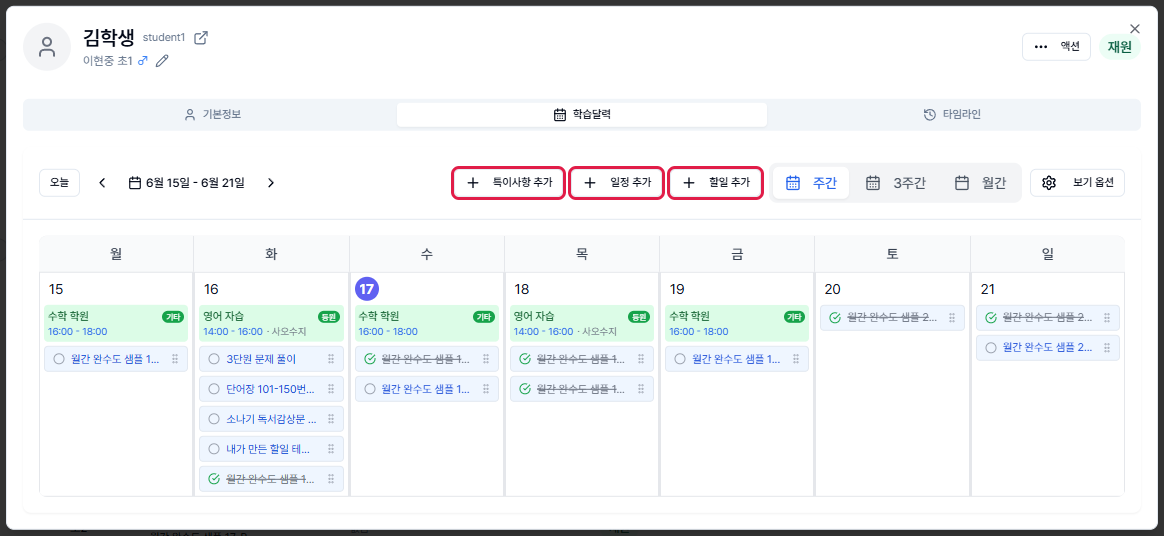Open 영어 자습 event on Tuesday 16
Image resolution: width=1164 pixels, height=536 pixels.
click(x=271, y=324)
